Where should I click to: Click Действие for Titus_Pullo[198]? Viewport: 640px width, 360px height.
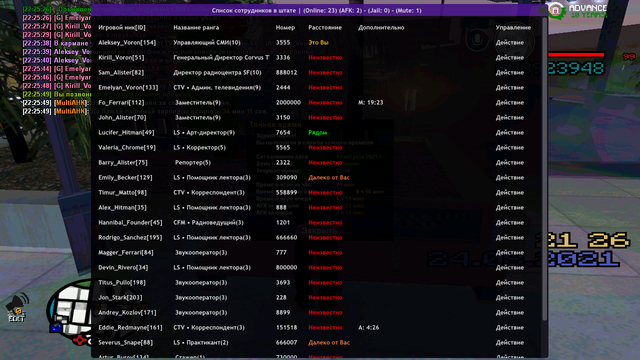click(x=509, y=282)
